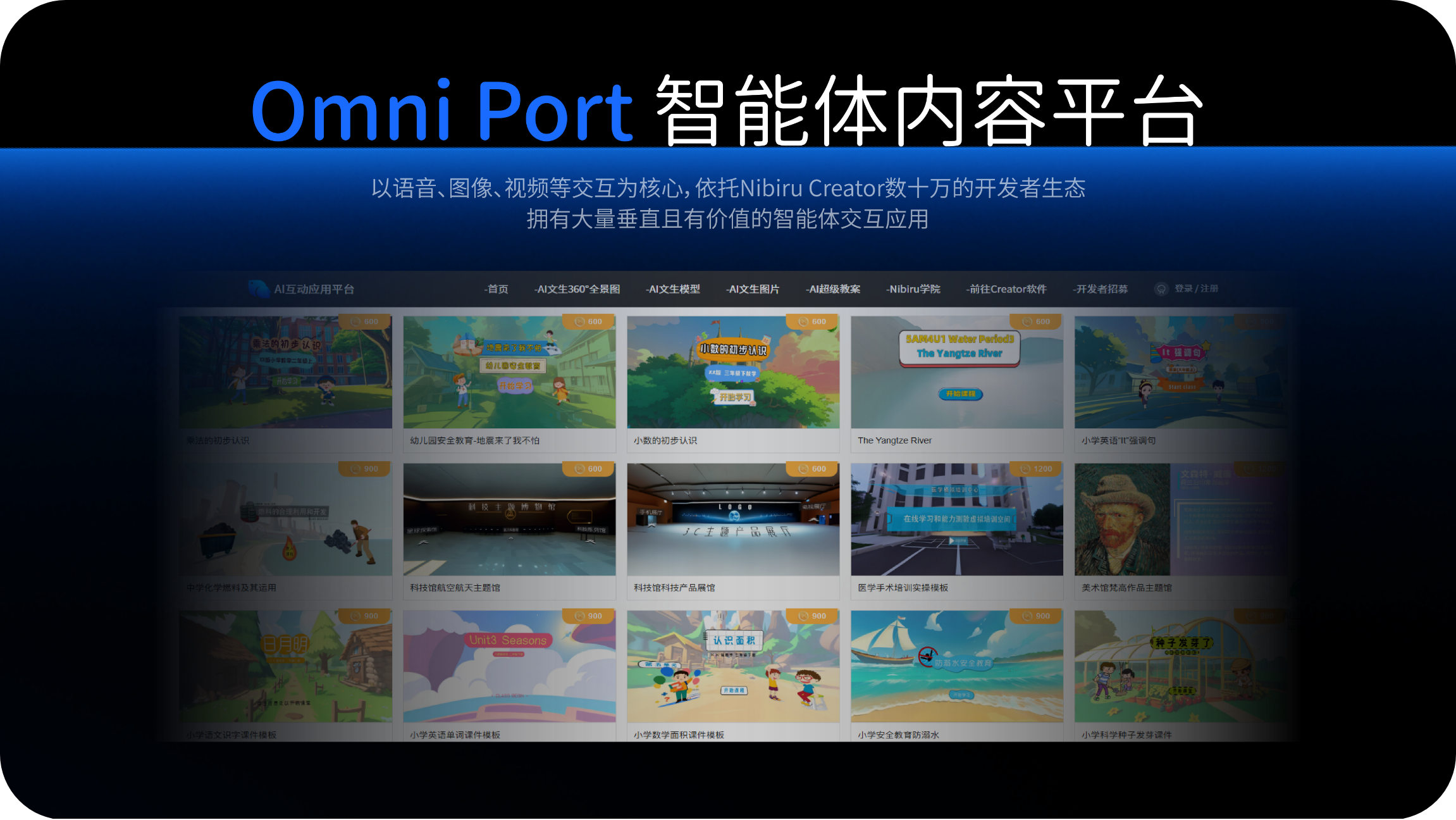Click the Omni Port 智能体内容平台 heading
The image size is (1456, 820).
[727, 111]
